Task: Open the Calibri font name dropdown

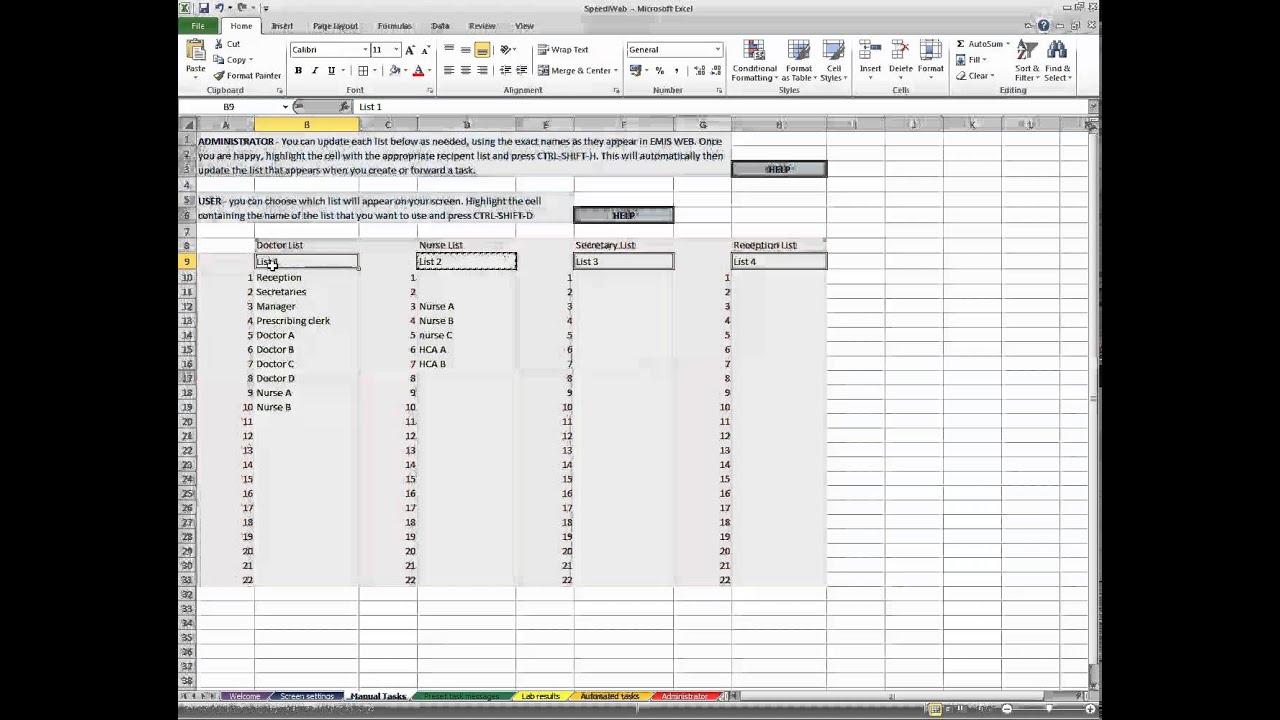Action: (365, 50)
